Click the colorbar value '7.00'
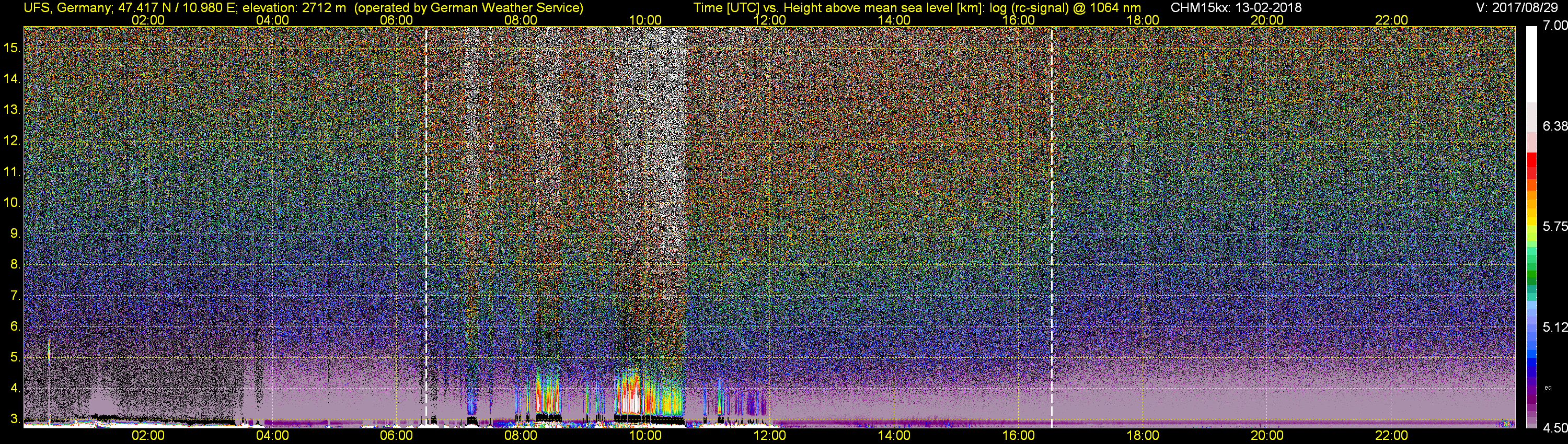 click(1554, 26)
